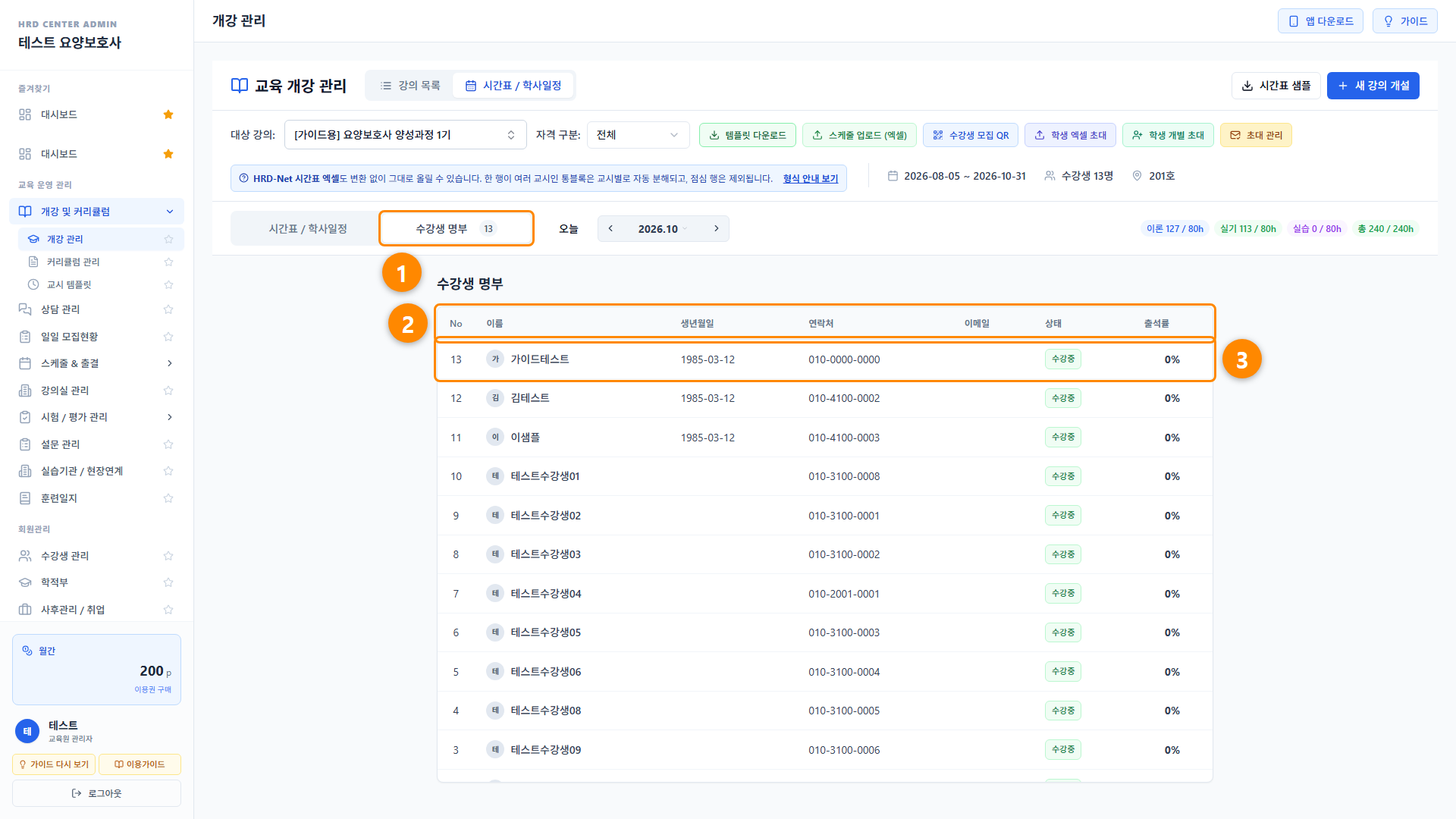Click the 실습기관 / 현장연계 building icon
Image resolution: width=1456 pixels, height=819 pixels.
[x=25, y=471]
